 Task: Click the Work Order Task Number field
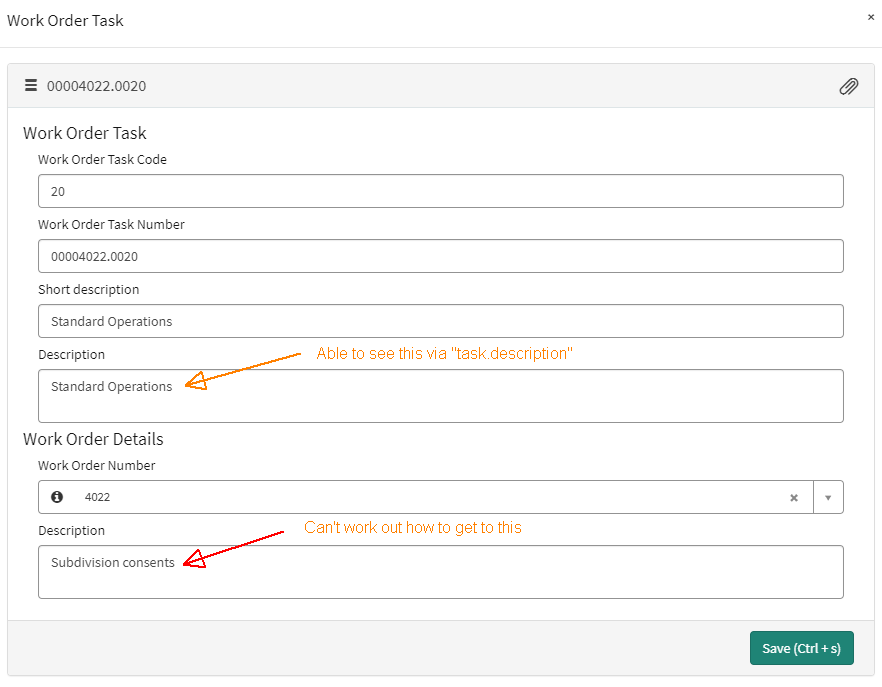coord(440,256)
